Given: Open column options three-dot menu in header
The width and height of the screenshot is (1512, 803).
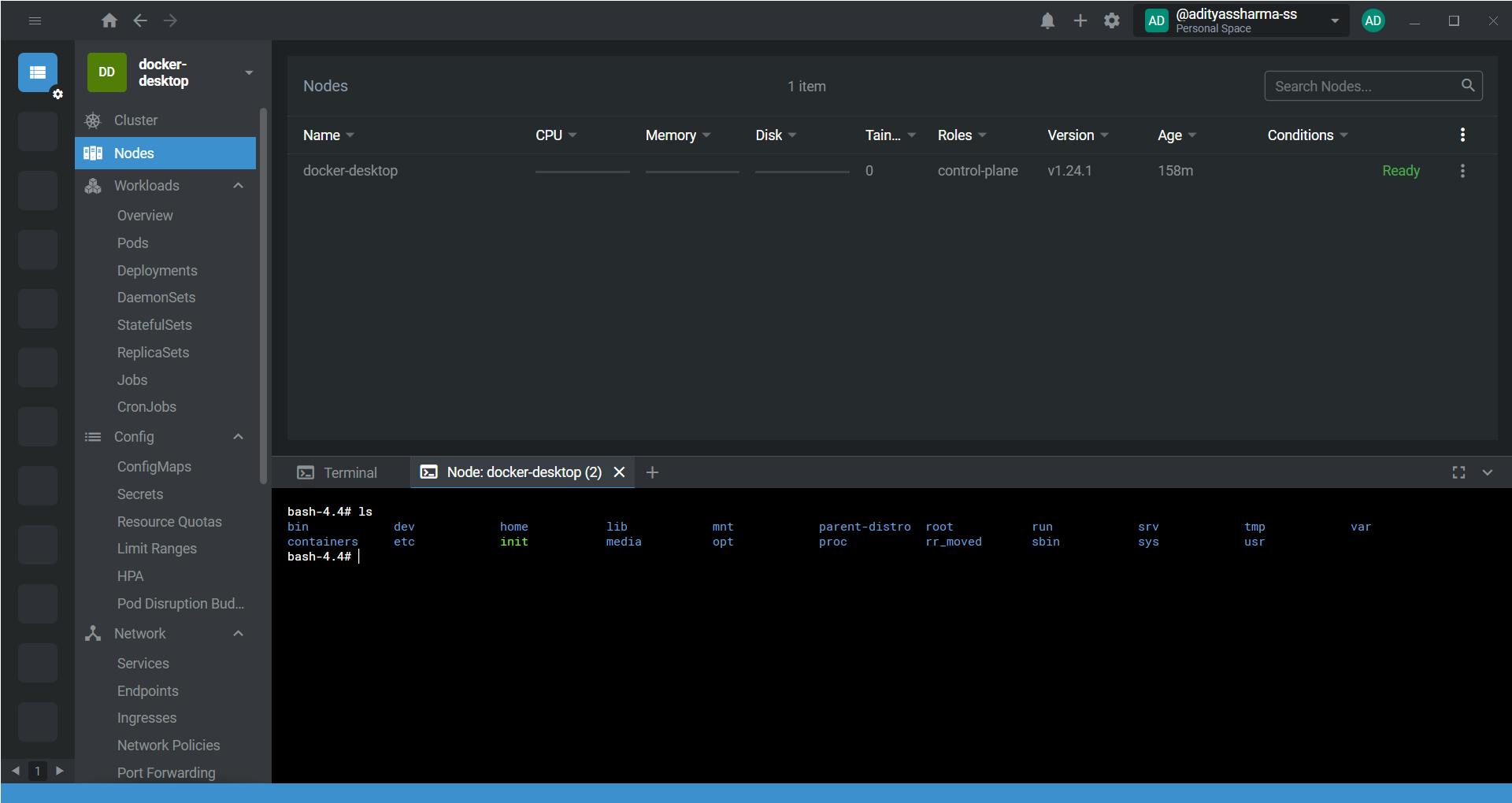Looking at the screenshot, I should (x=1462, y=135).
